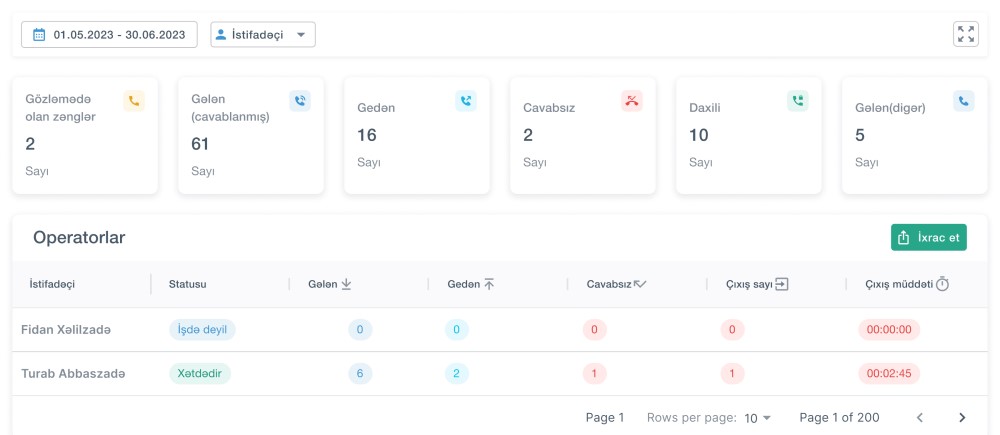Sort table by Gedən column header
The width and height of the screenshot is (1000, 435).
pos(471,284)
